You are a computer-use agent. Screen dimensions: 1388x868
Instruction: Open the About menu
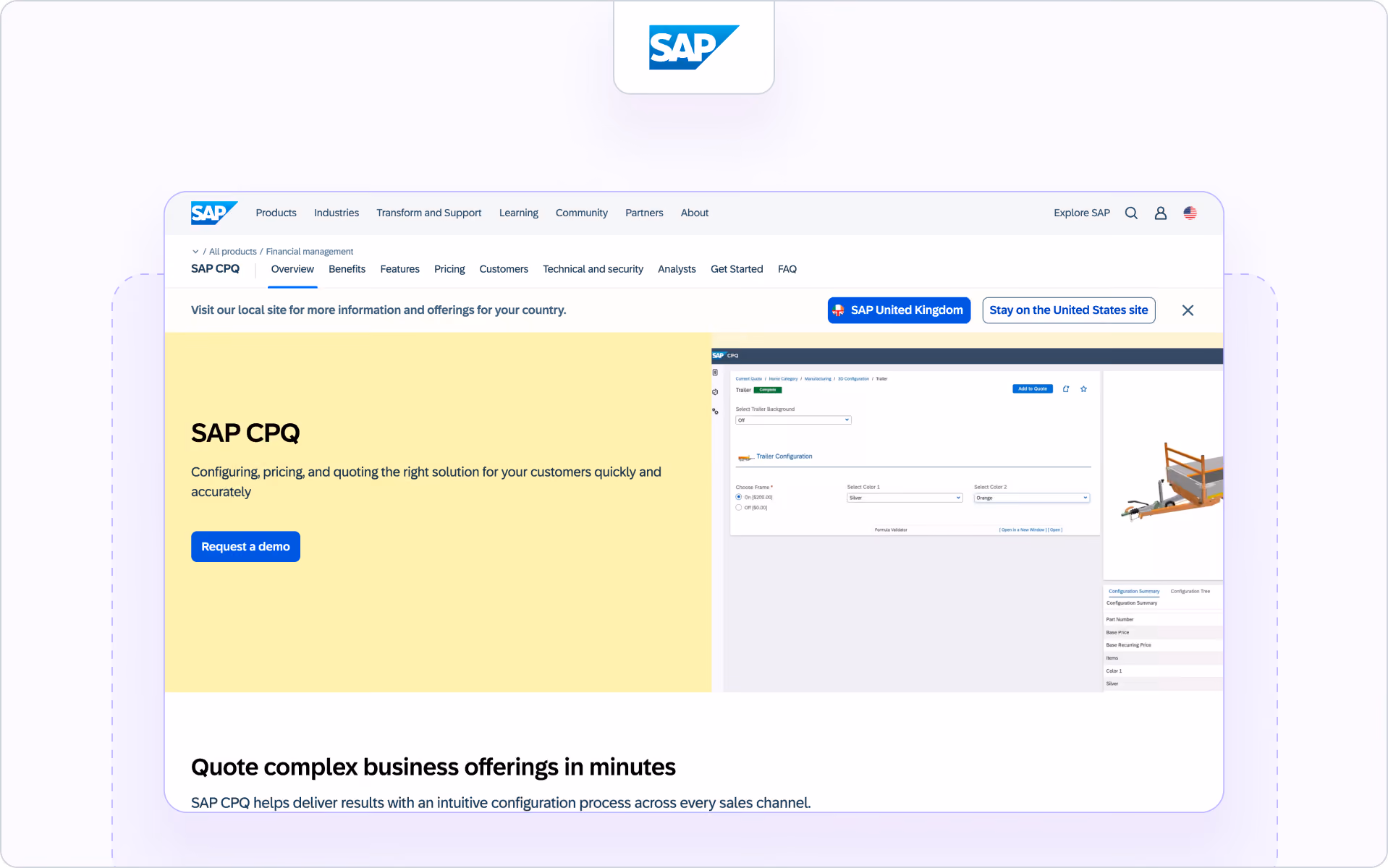(x=695, y=213)
